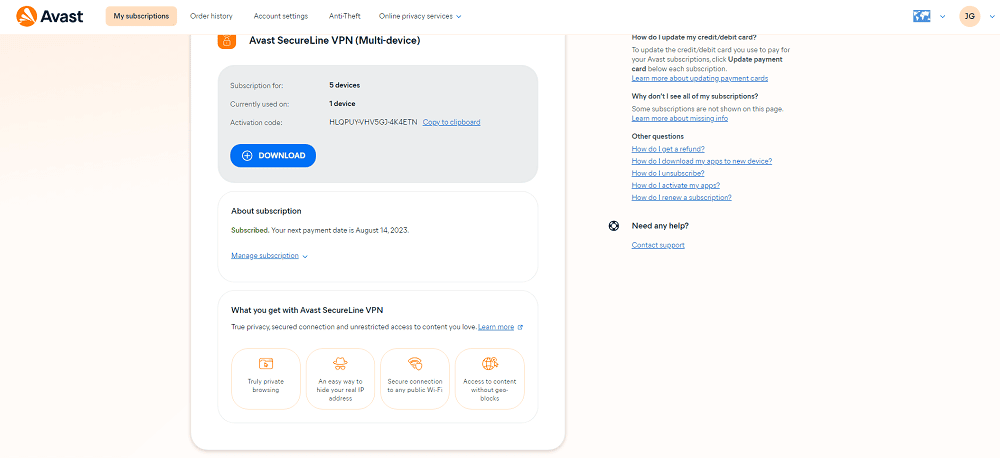Click the world map language icon
The image size is (1000, 458).
[x=922, y=17]
